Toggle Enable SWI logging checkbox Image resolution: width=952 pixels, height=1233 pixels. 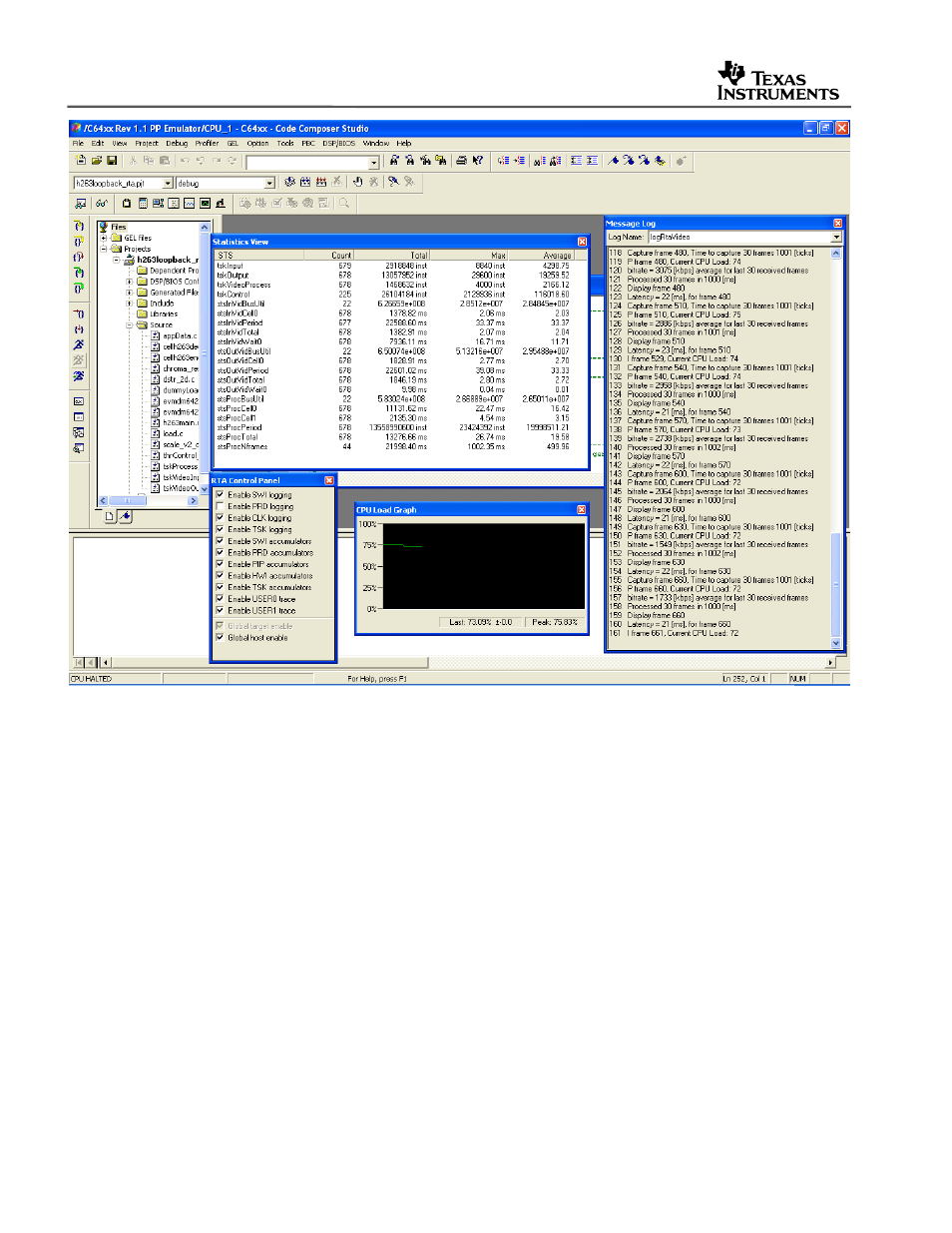[x=220, y=494]
